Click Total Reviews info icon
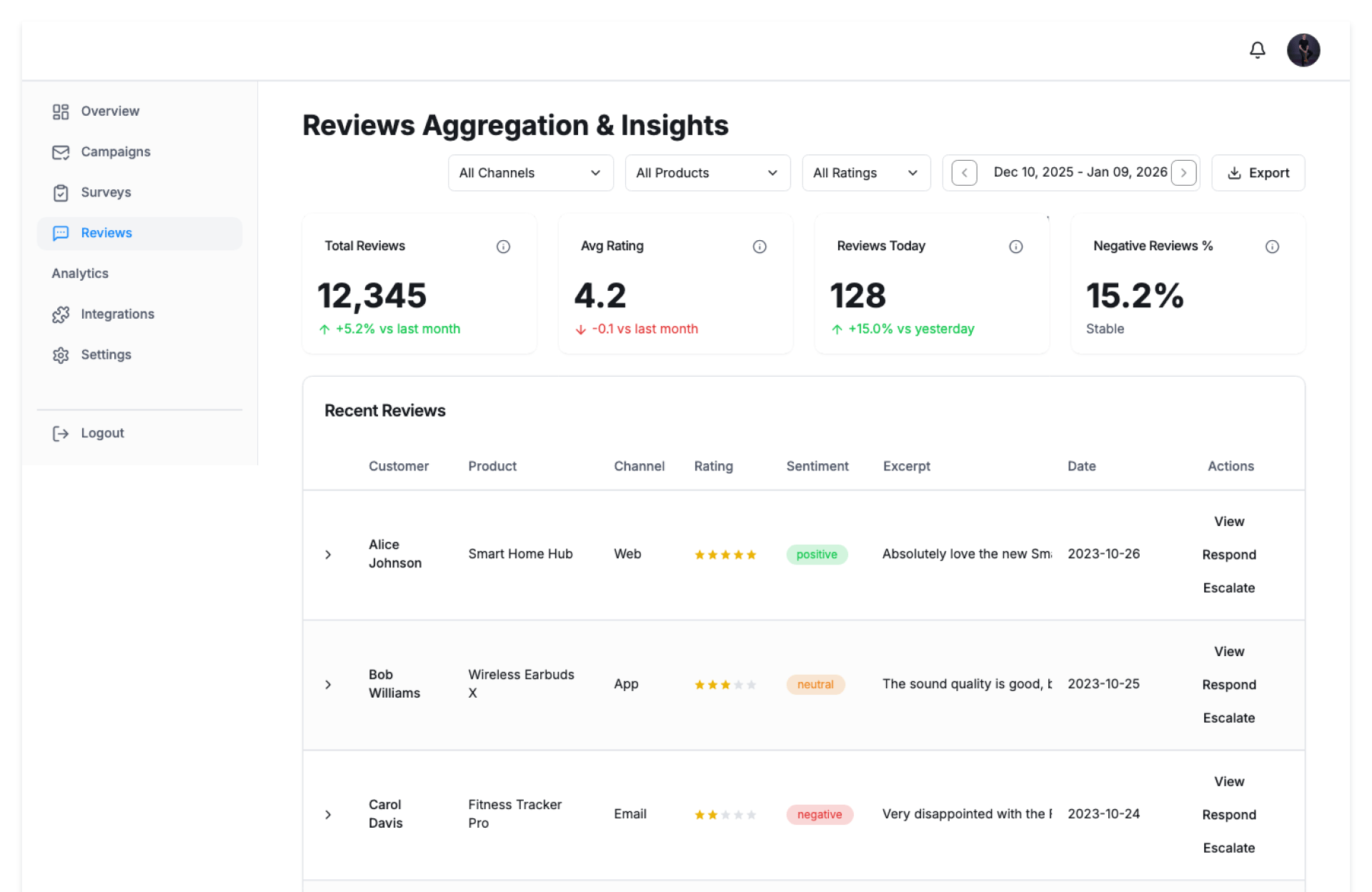 click(x=503, y=247)
